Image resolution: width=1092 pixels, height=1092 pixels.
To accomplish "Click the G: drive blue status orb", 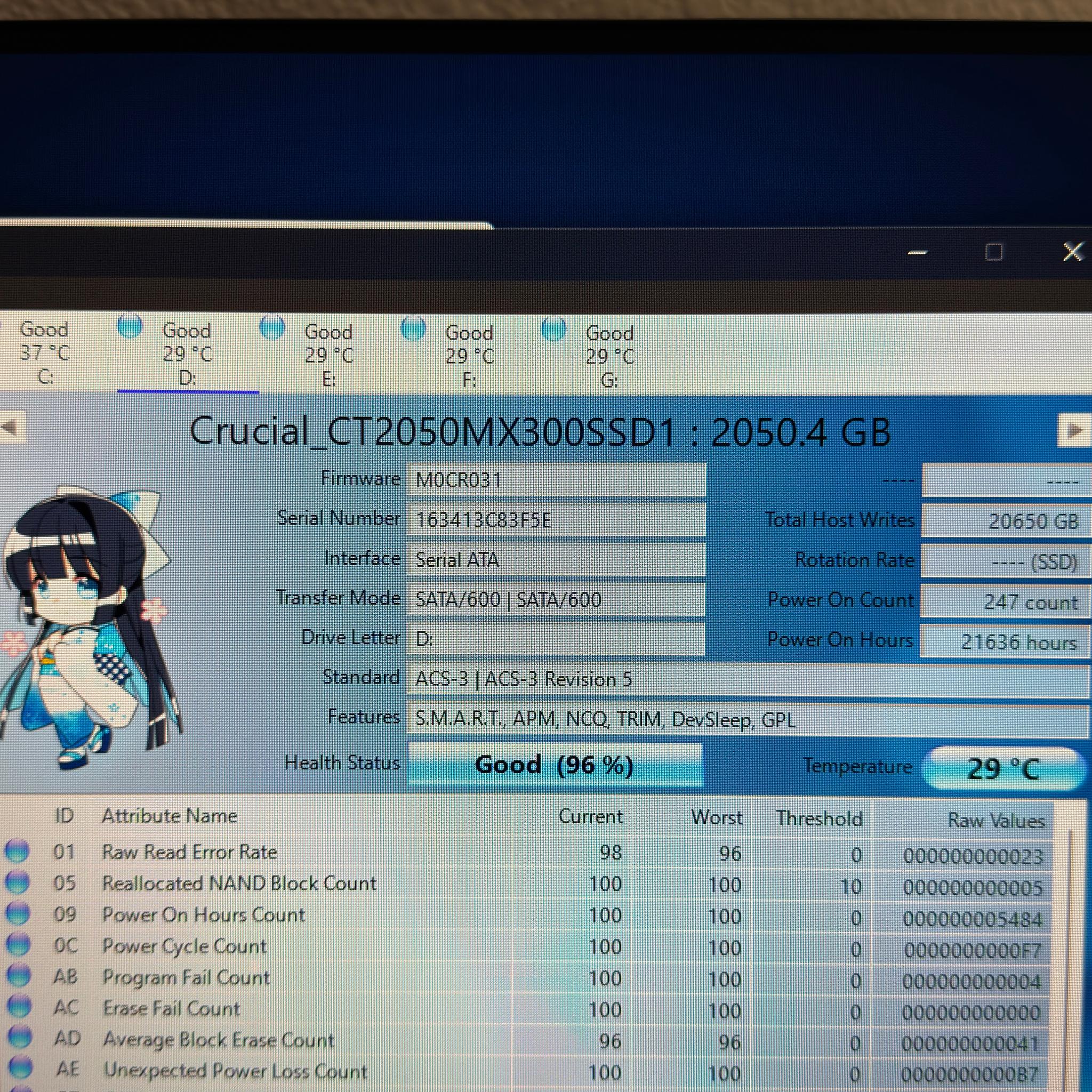I will click(x=553, y=329).
